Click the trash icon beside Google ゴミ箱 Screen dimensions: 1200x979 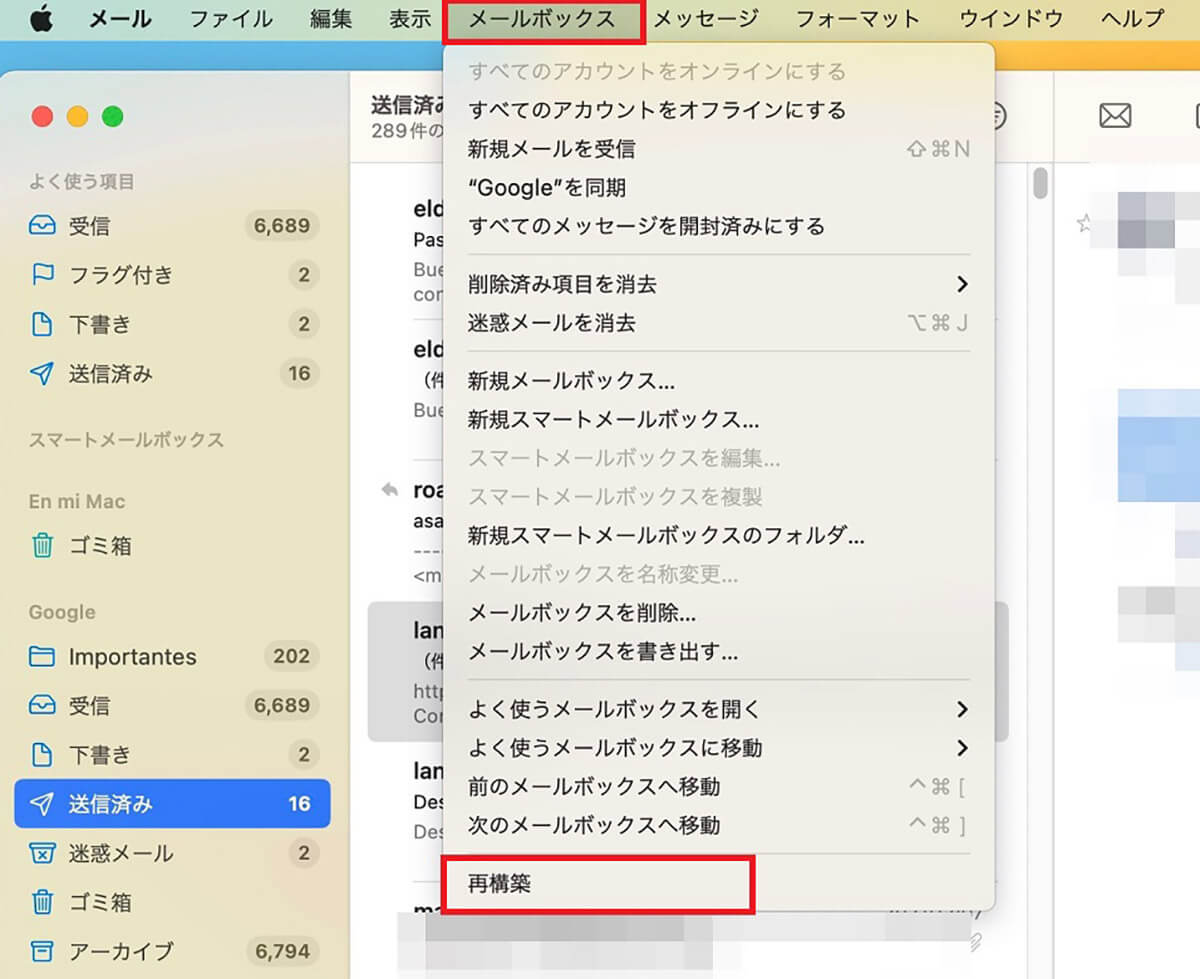coord(42,902)
